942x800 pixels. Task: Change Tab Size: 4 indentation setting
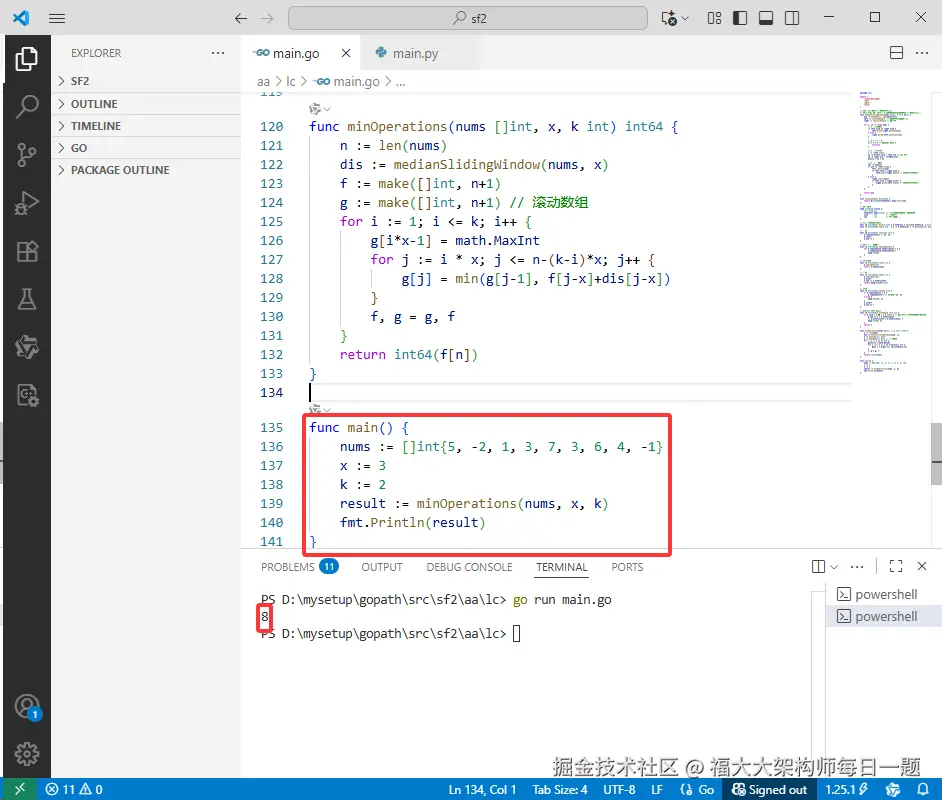click(x=559, y=789)
